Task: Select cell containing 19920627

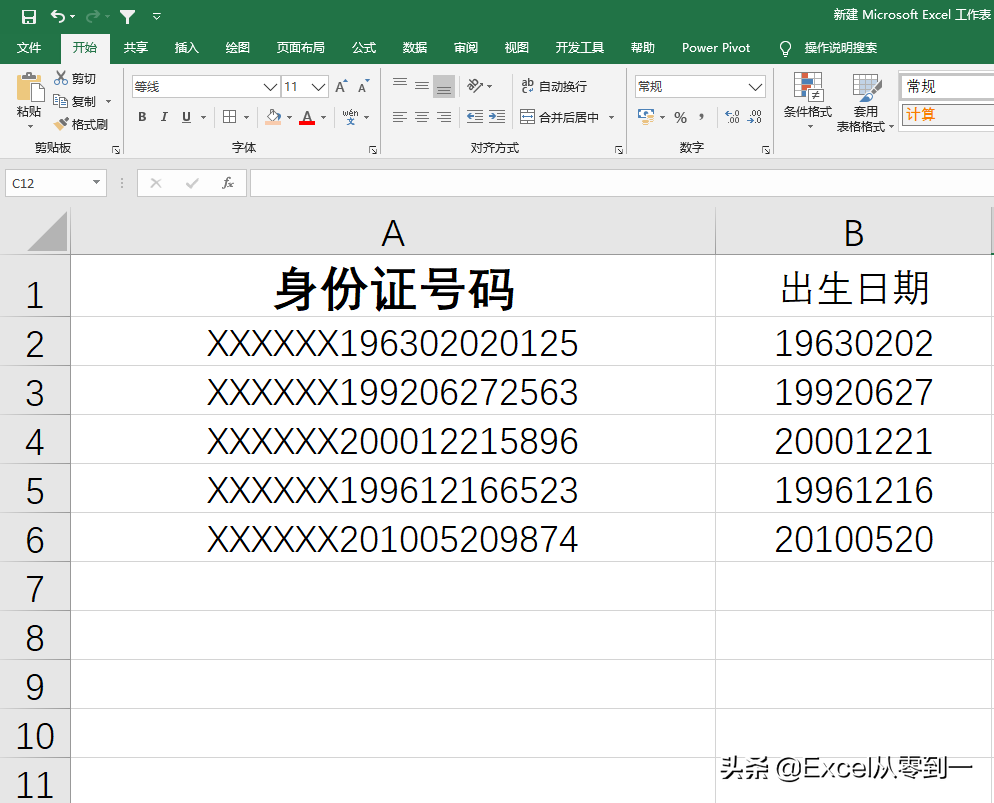Action: click(x=853, y=391)
